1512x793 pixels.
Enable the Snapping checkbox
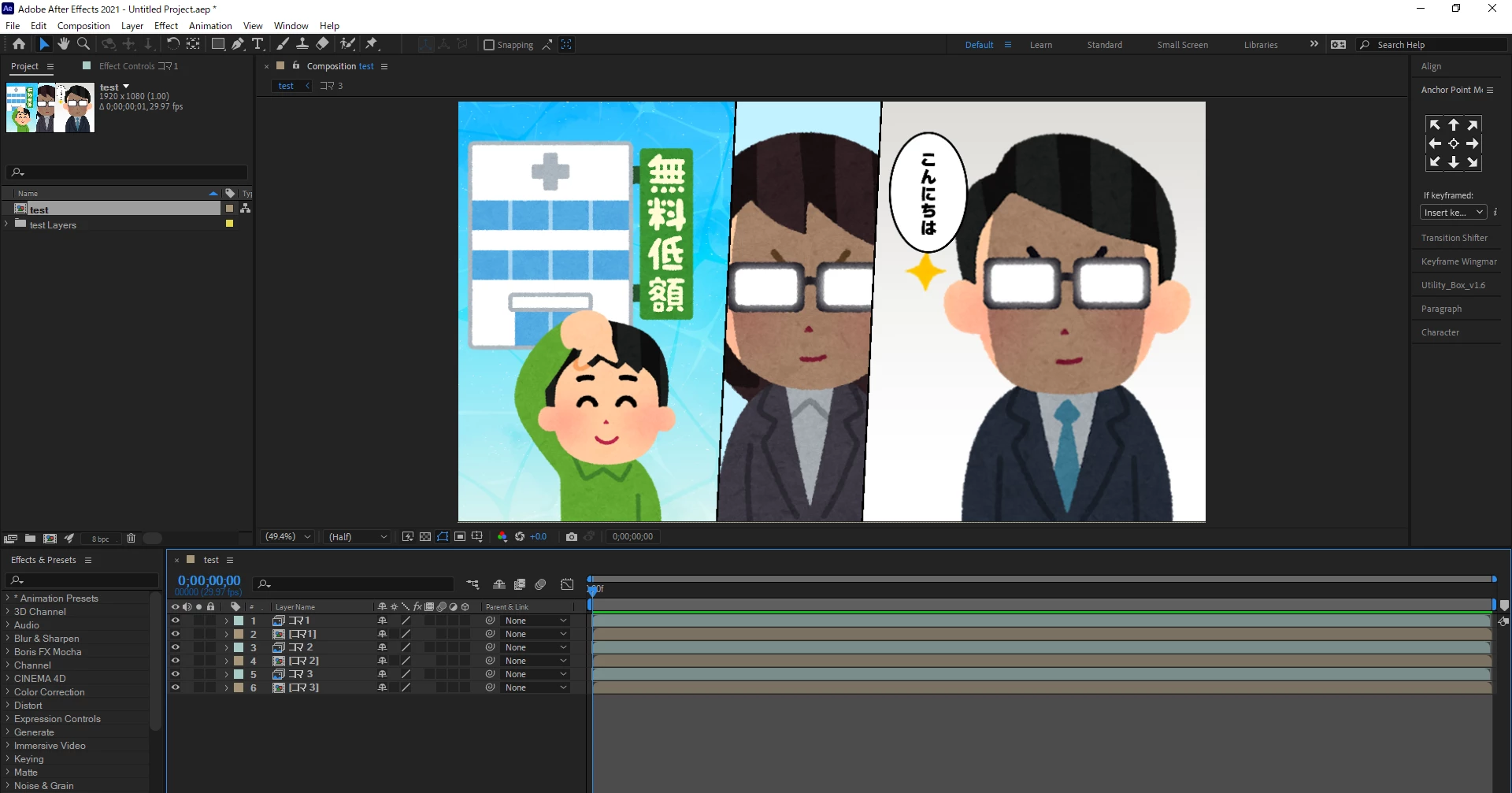tap(489, 45)
